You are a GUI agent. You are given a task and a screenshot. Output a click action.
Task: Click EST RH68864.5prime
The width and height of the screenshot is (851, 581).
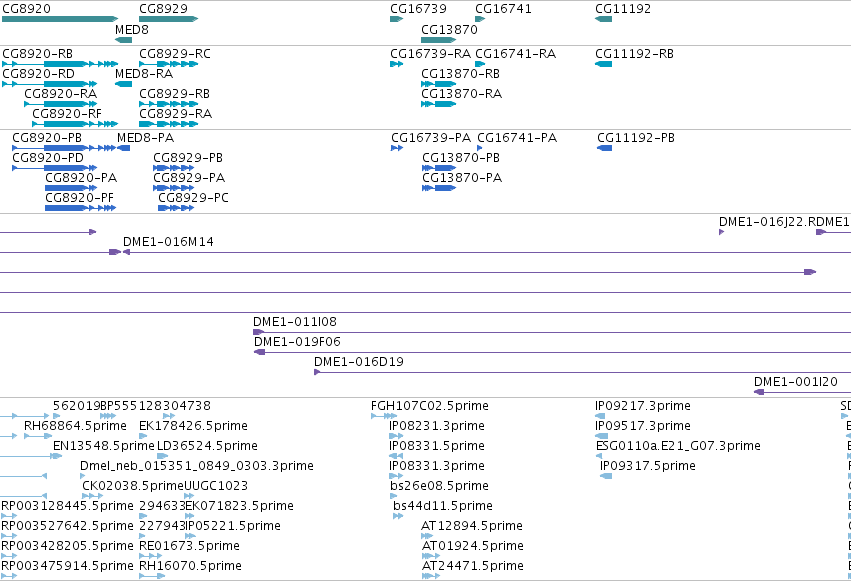pyautogui.click(x=75, y=426)
